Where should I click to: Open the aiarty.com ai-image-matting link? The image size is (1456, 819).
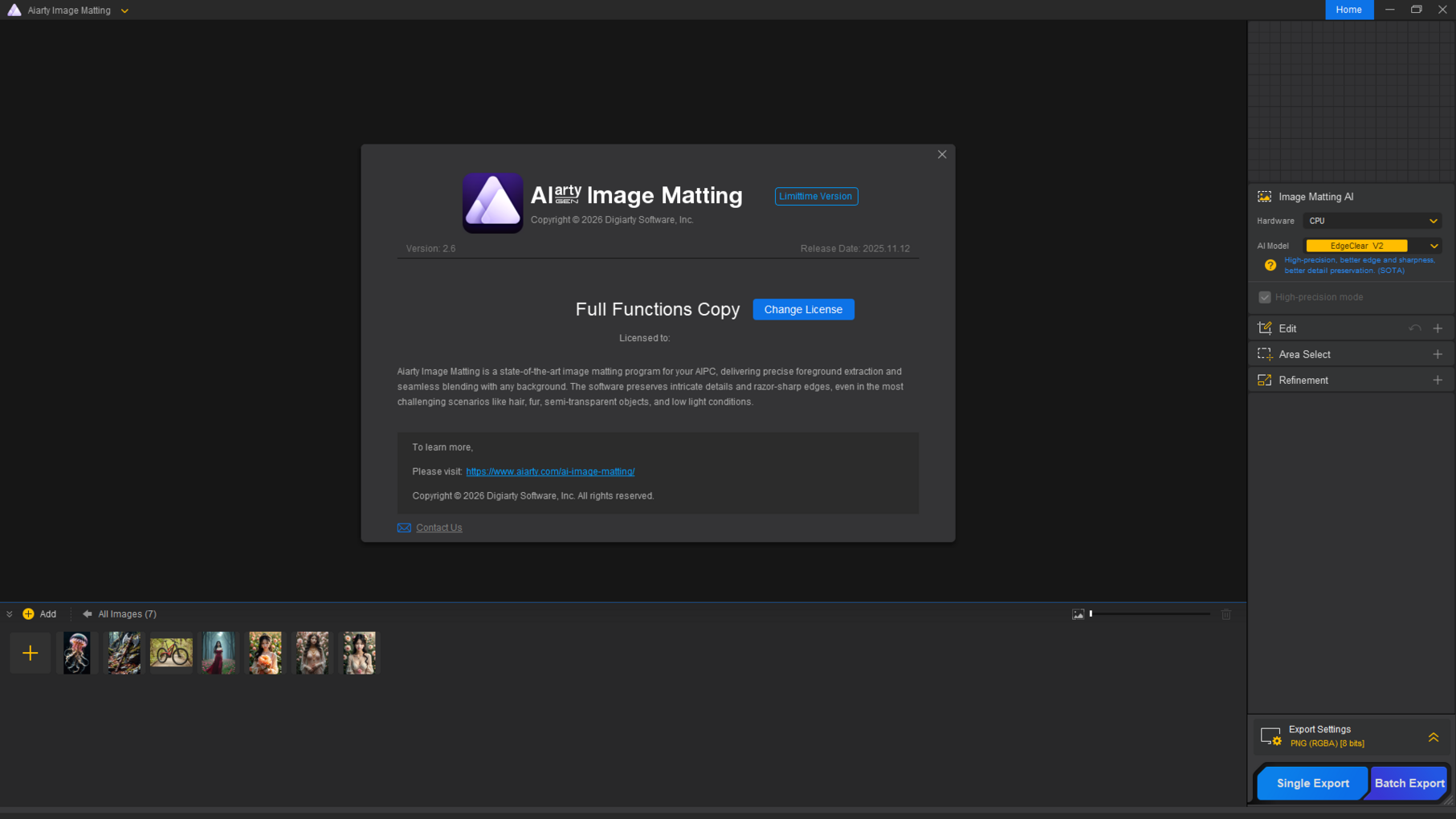click(x=550, y=471)
